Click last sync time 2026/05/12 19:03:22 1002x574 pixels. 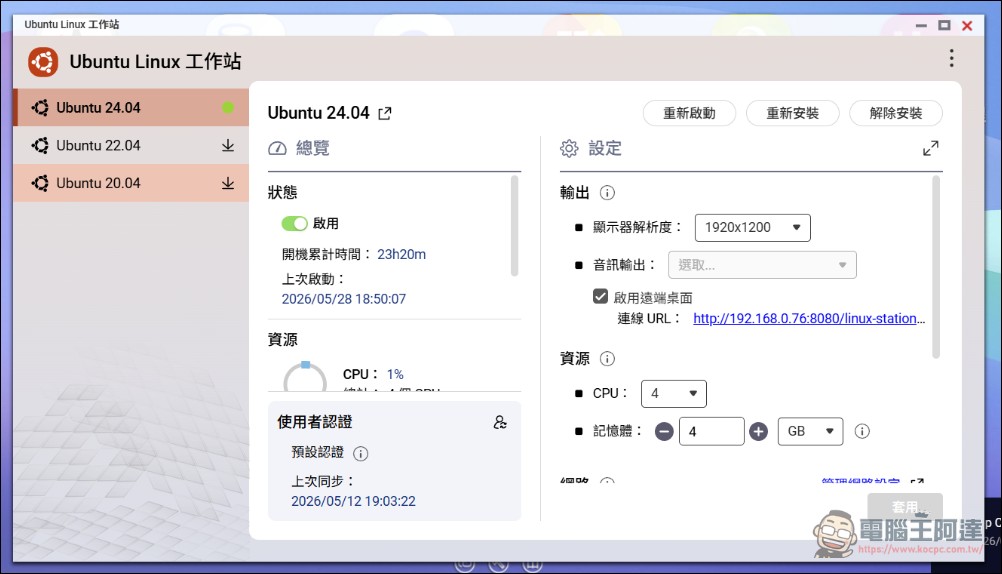(x=353, y=501)
